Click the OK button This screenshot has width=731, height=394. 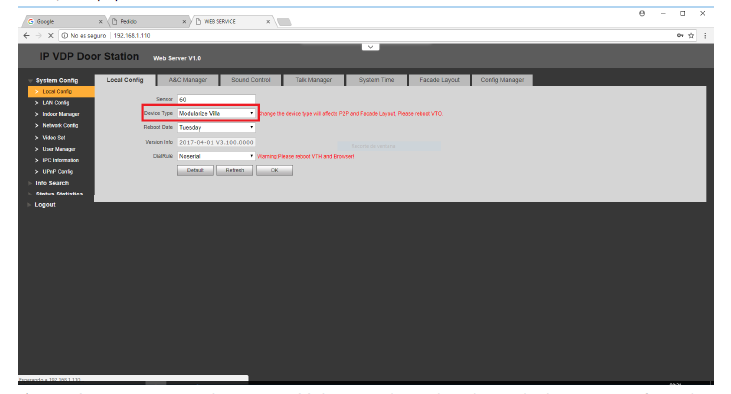[275, 171]
